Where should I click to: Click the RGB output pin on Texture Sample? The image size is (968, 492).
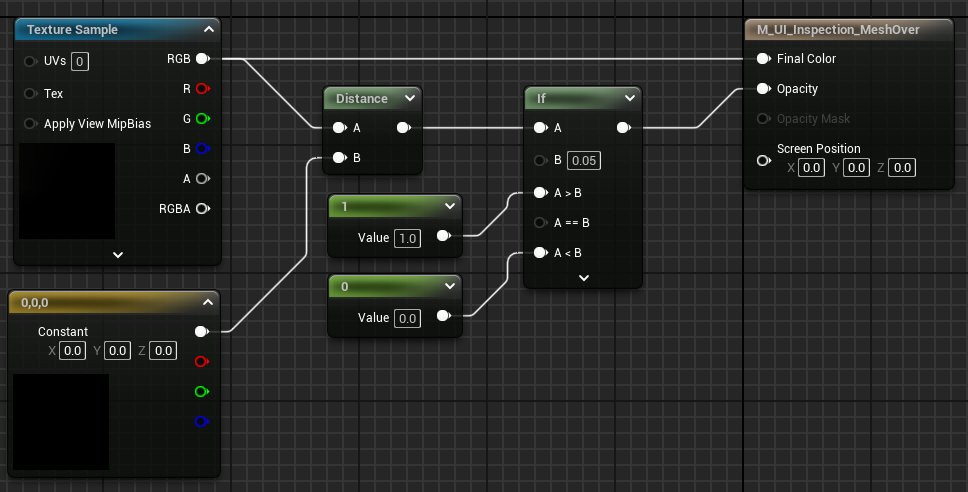coord(203,59)
